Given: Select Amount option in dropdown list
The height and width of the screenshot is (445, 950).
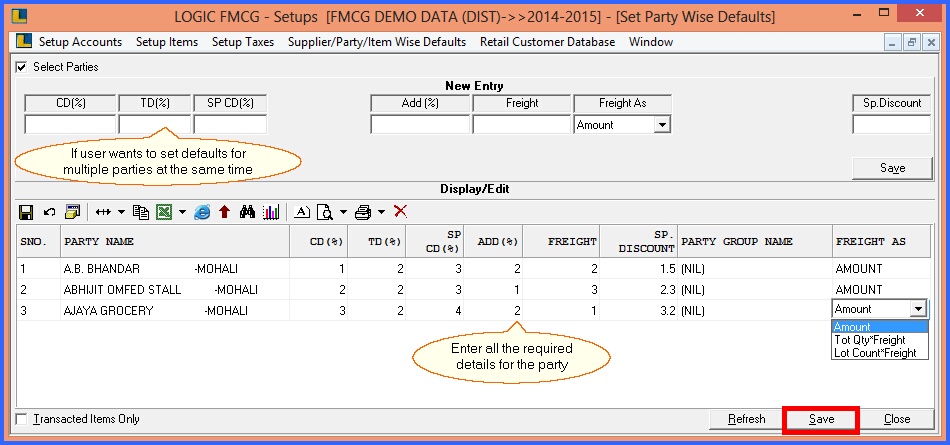Looking at the screenshot, I should (x=880, y=327).
